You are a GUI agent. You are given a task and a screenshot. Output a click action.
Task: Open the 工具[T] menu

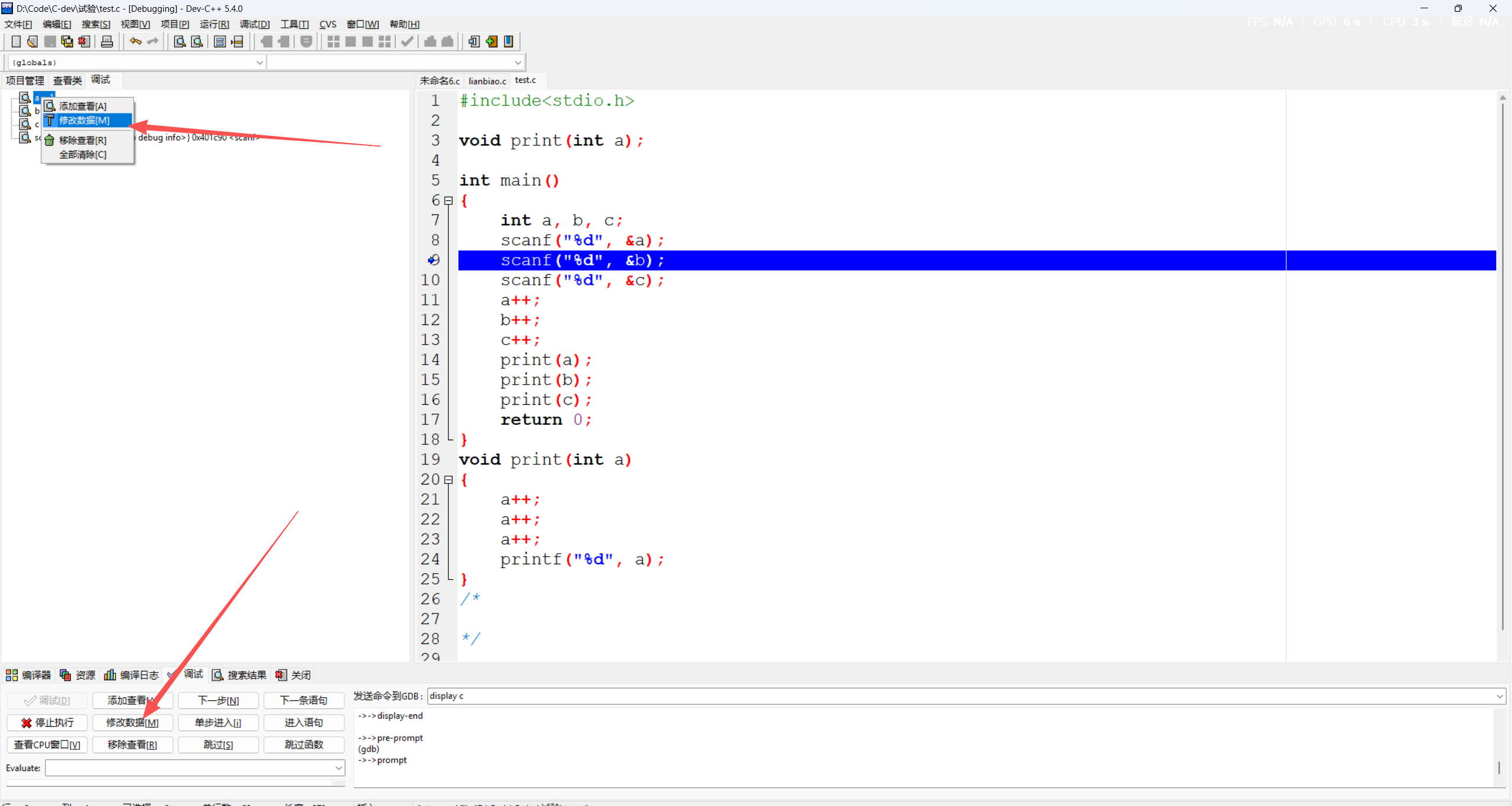coord(294,24)
